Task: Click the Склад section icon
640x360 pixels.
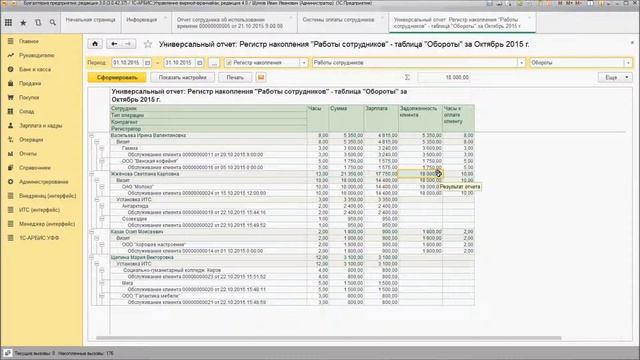Action: click(11, 111)
